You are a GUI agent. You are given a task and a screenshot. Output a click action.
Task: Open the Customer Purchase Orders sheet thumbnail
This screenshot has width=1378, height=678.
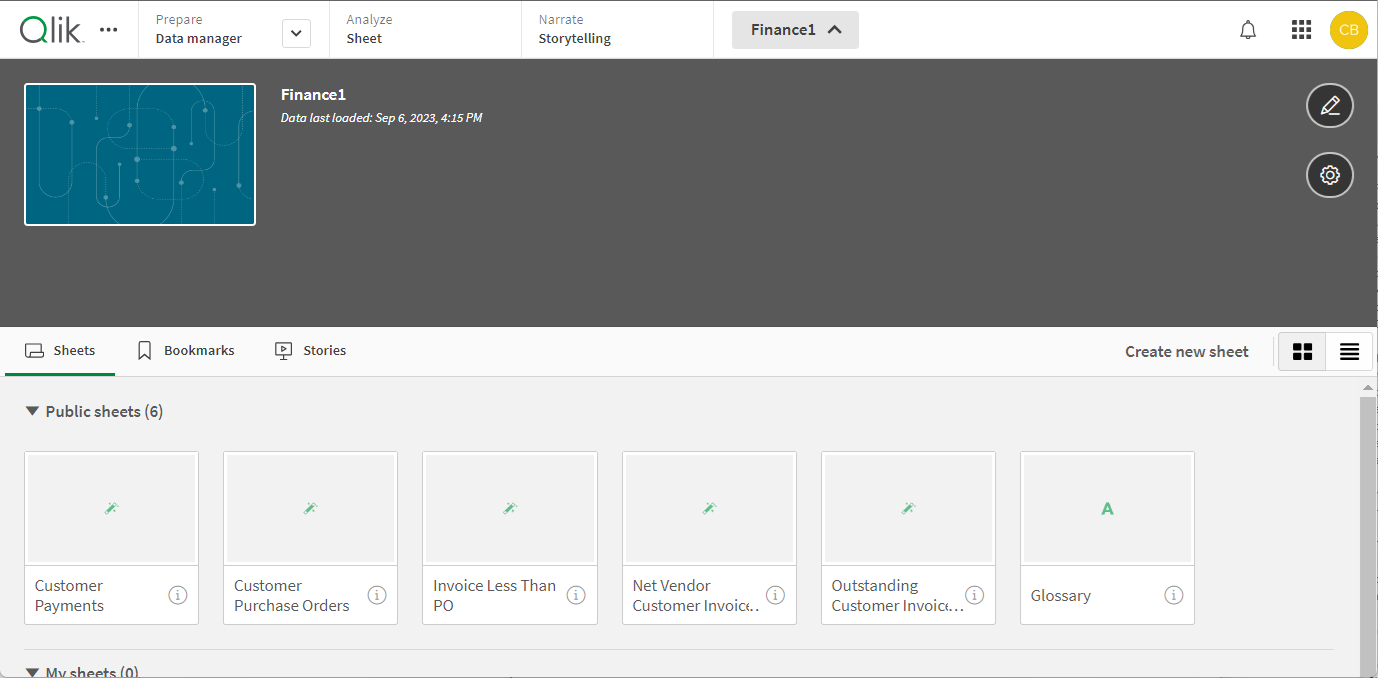click(310, 508)
